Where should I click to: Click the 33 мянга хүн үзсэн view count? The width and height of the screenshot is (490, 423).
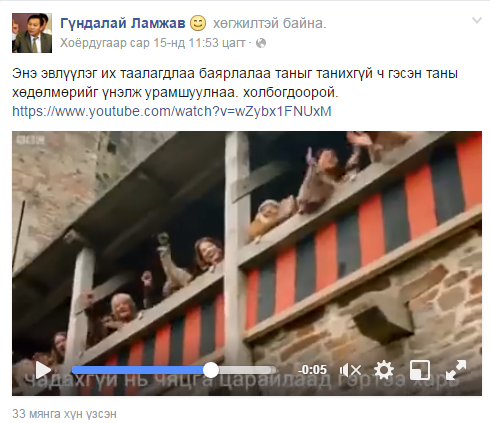[x=64, y=414]
